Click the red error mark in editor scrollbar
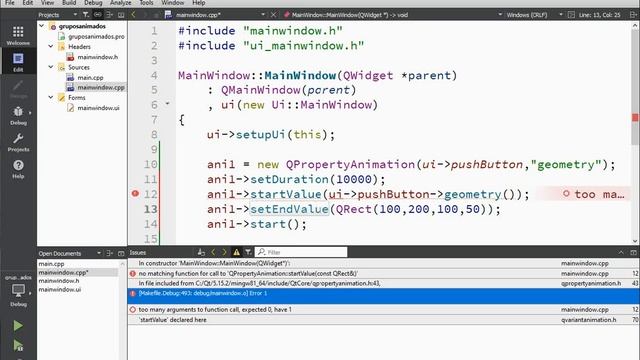The image size is (640, 360). point(635,118)
